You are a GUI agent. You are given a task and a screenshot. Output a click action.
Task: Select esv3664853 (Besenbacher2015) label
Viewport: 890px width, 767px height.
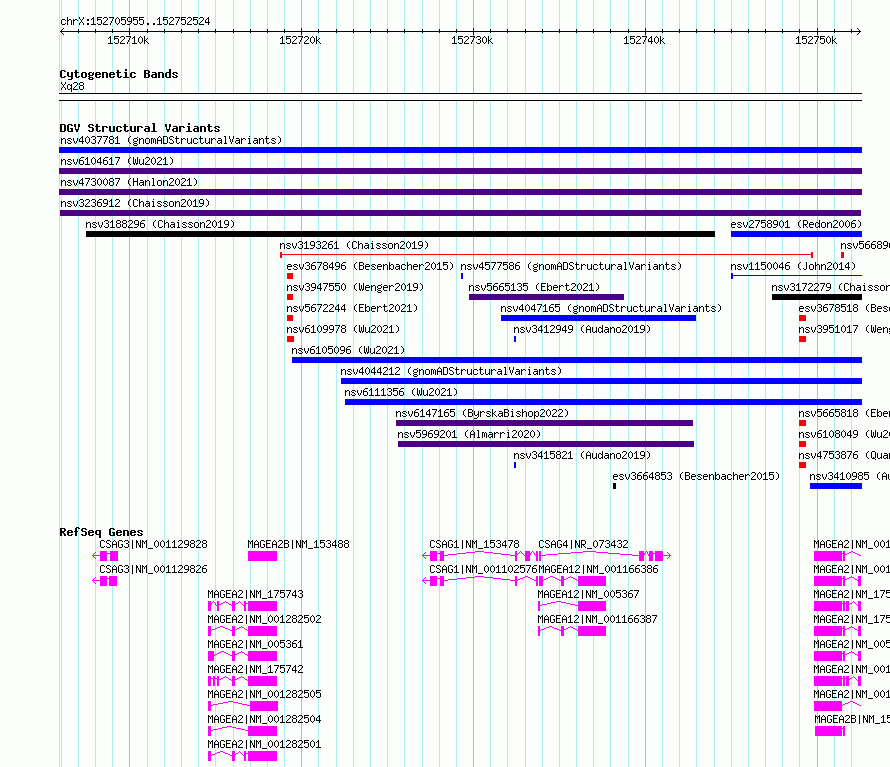696,476
